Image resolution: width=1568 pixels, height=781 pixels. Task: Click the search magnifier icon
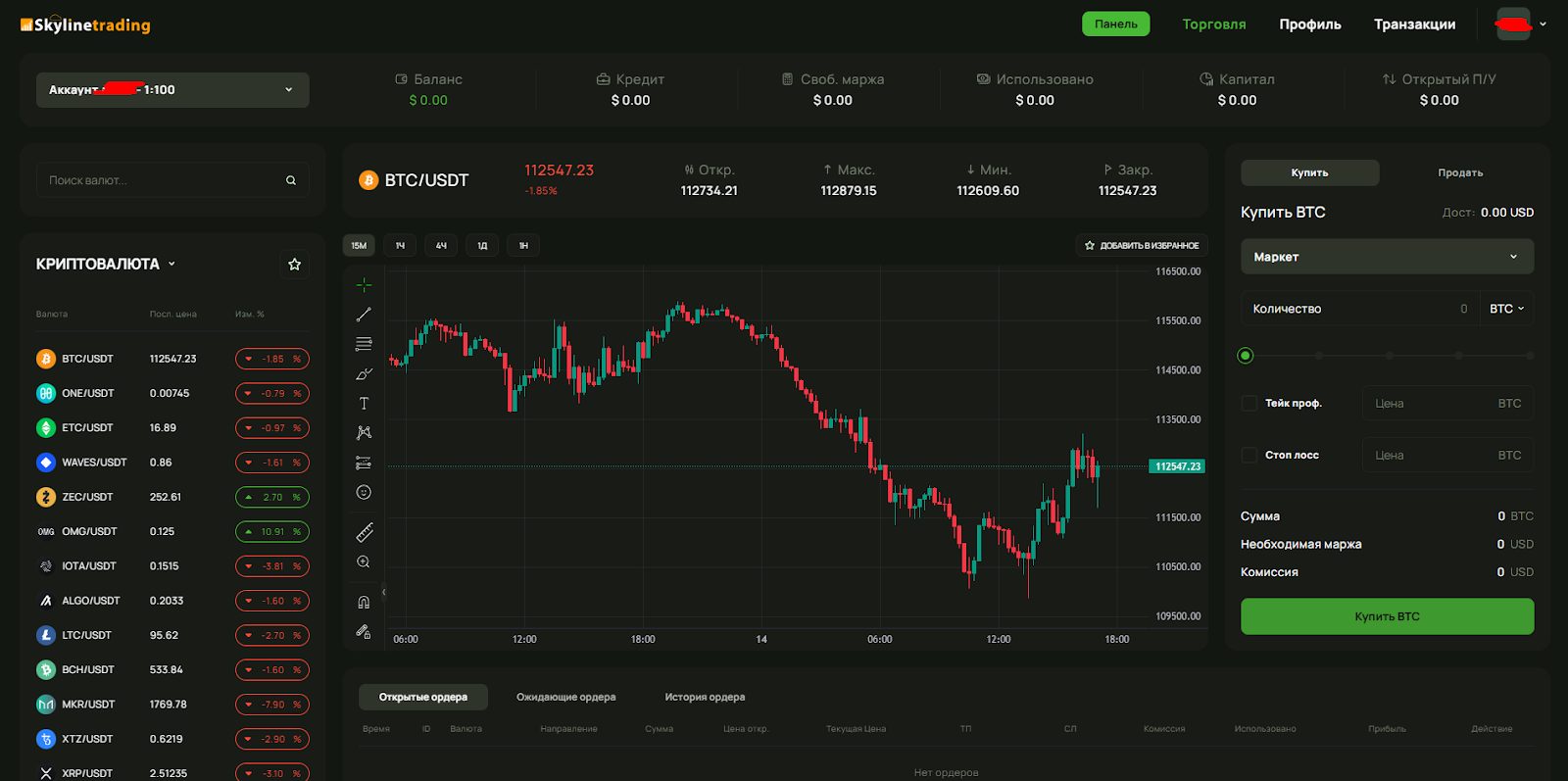coord(291,180)
